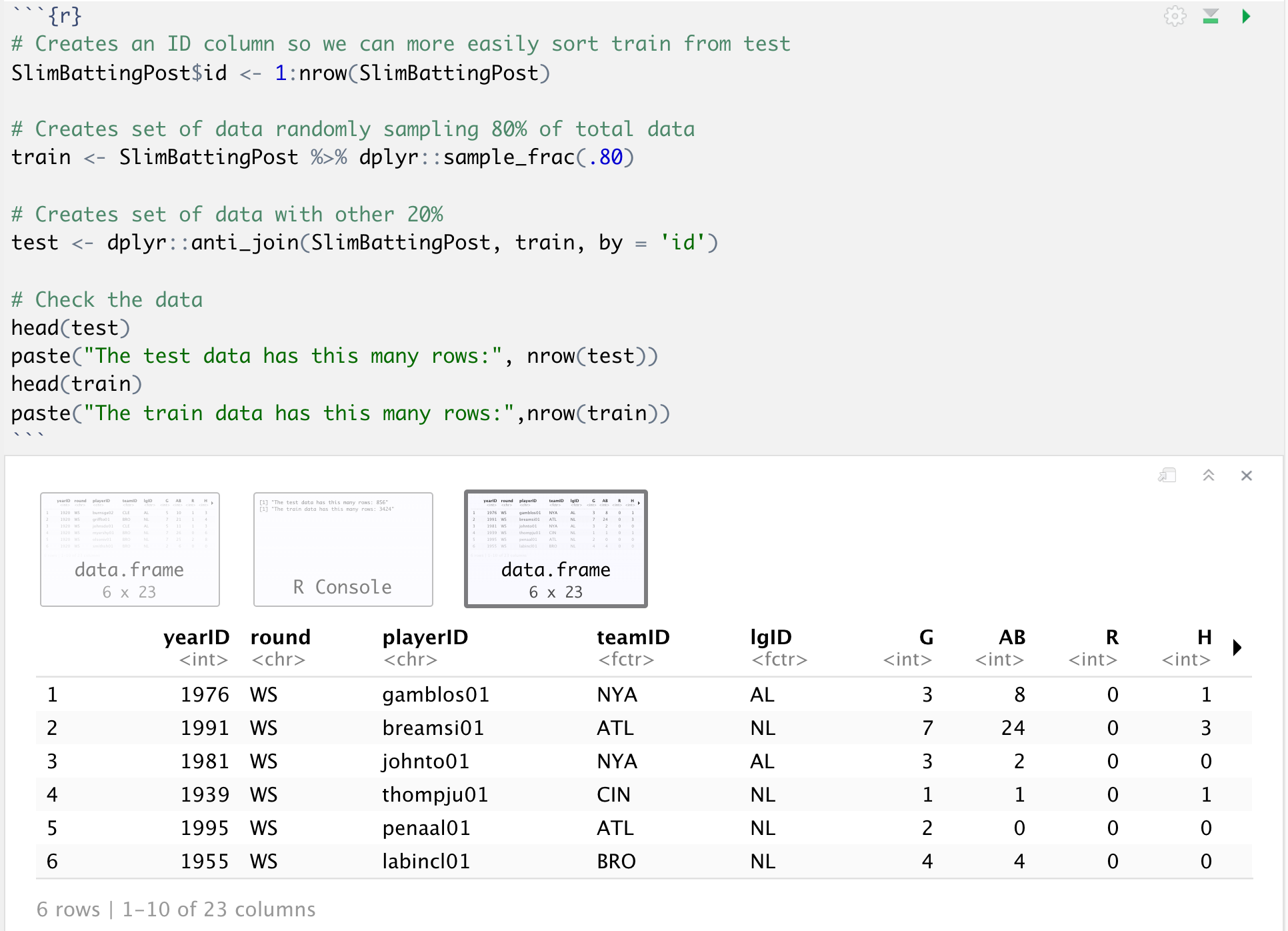Run all chunks above icon
Image resolution: width=1288 pixels, height=931 pixels.
point(1211,16)
